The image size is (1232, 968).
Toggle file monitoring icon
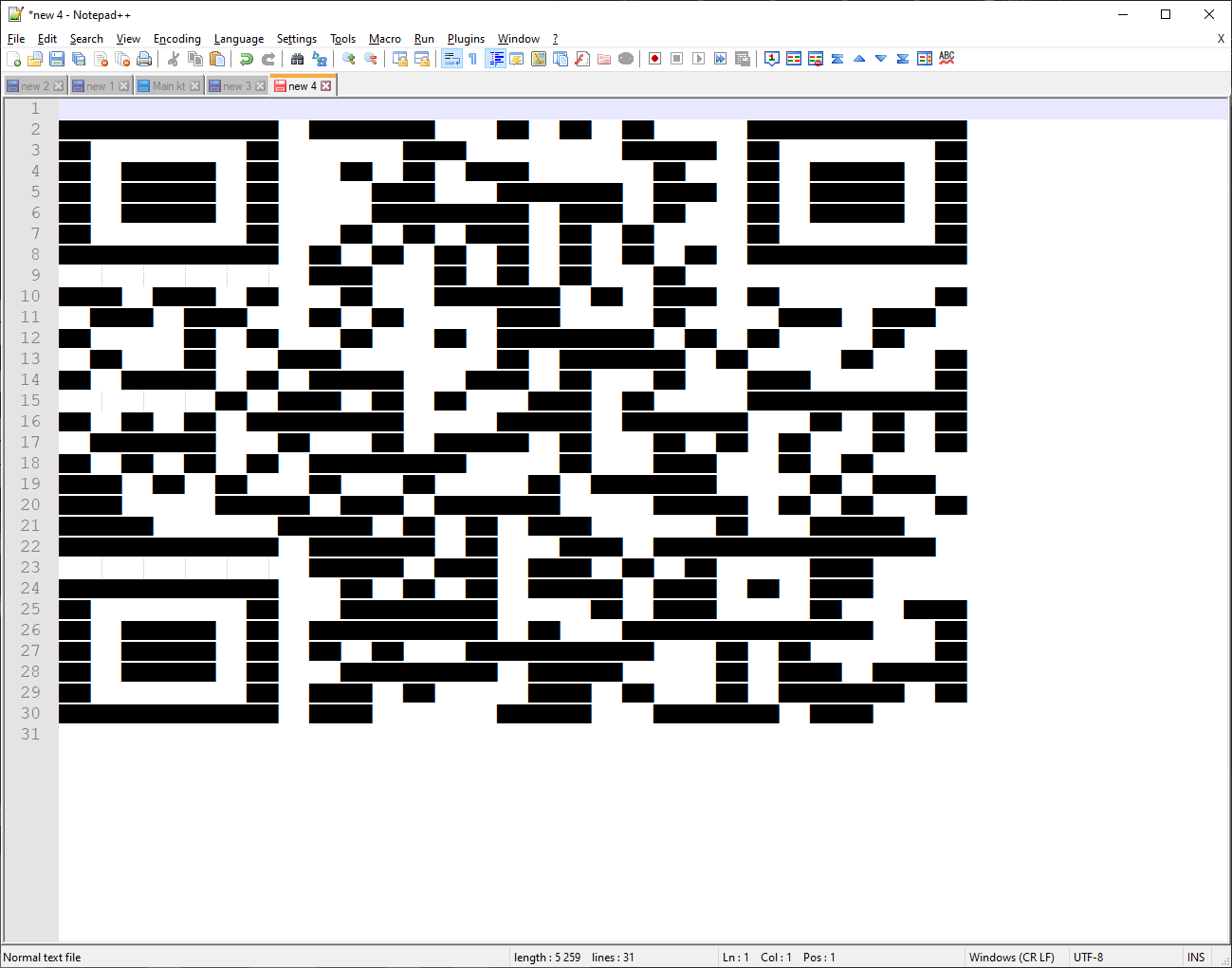(626, 59)
